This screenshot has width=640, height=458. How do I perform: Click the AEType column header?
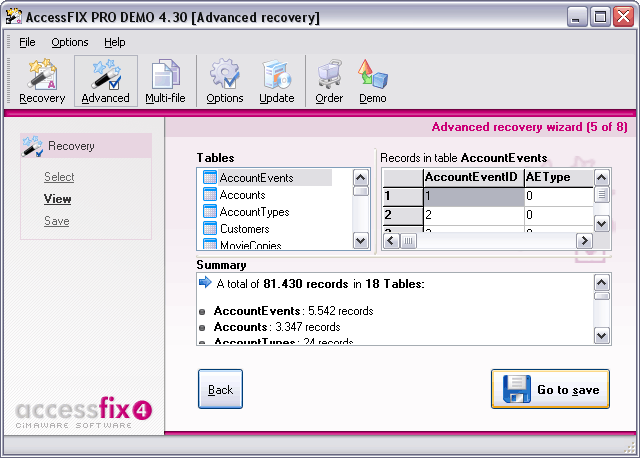click(x=559, y=178)
